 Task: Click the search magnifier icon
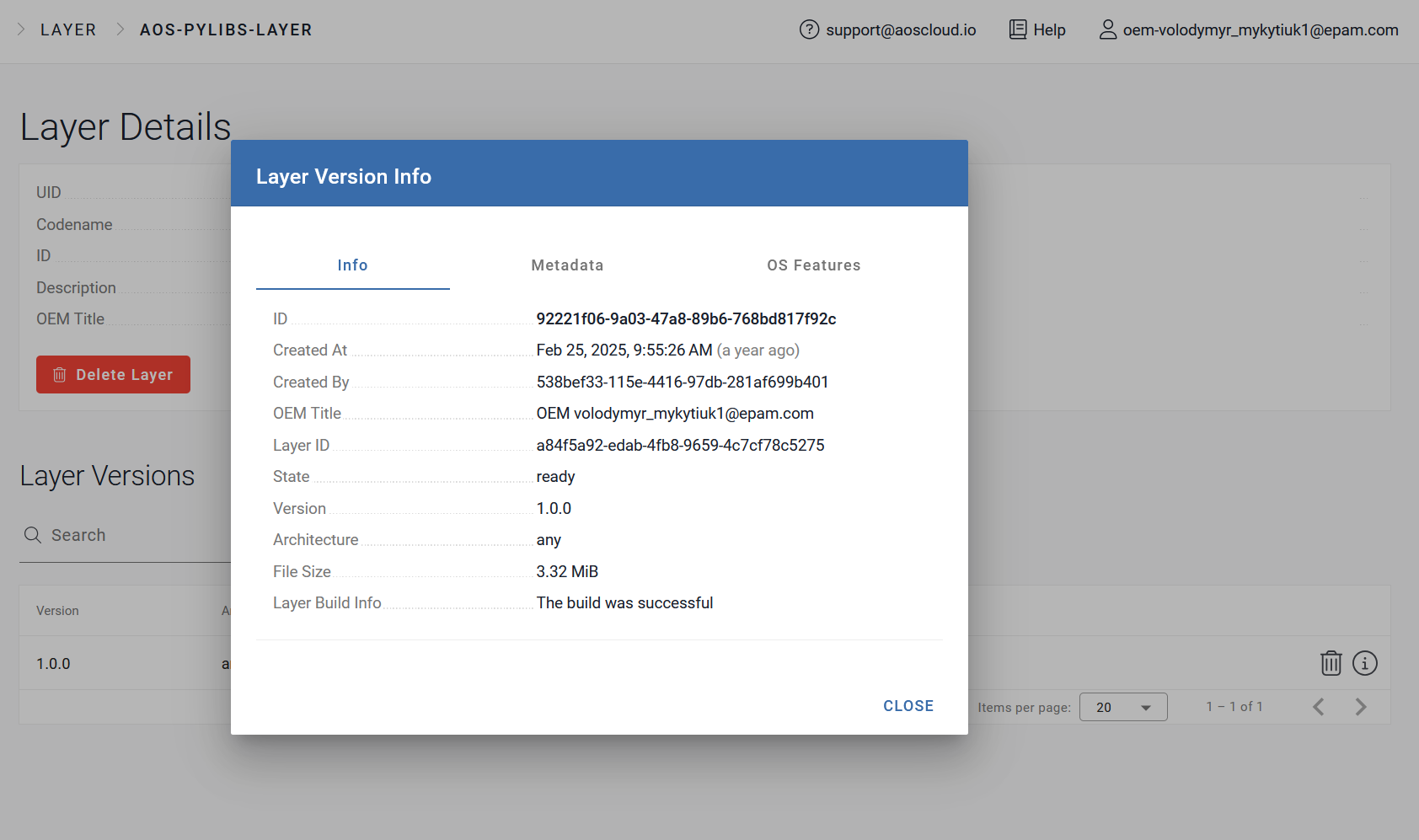[33, 535]
